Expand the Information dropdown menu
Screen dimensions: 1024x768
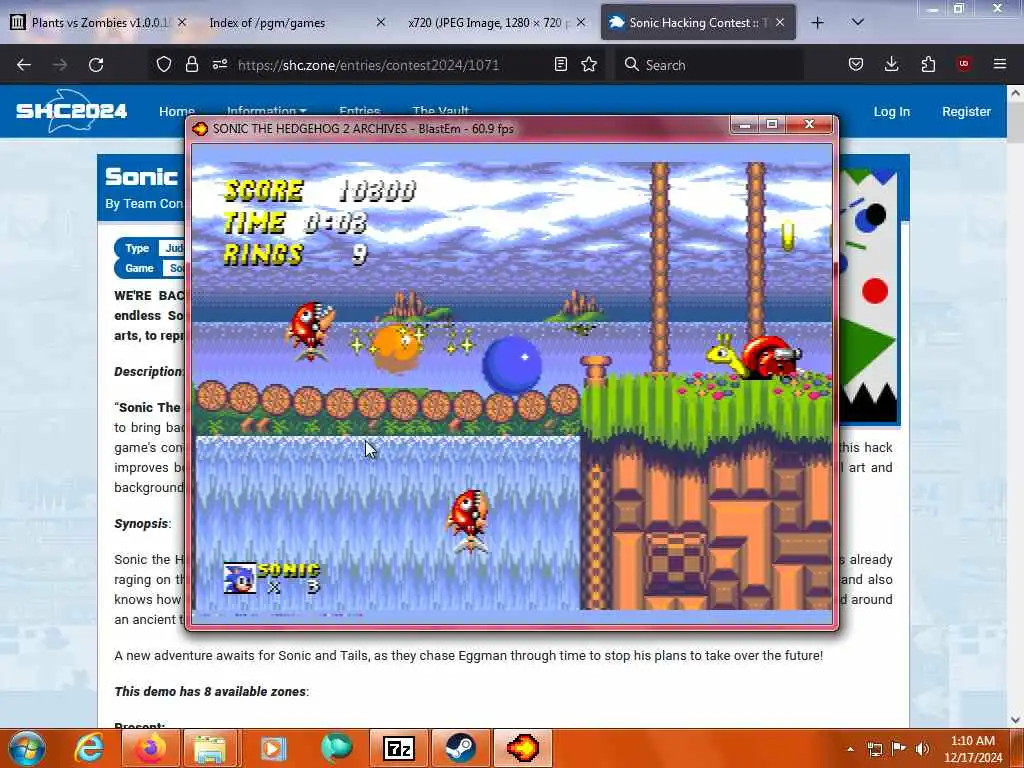tap(266, 111)
